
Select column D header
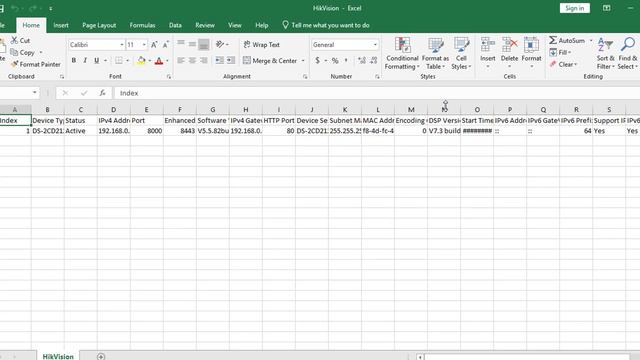(113, 109)
